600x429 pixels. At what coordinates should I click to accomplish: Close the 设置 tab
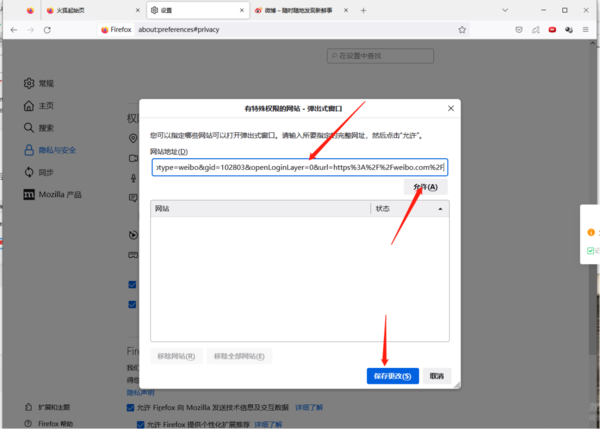[x=242, y=10]
